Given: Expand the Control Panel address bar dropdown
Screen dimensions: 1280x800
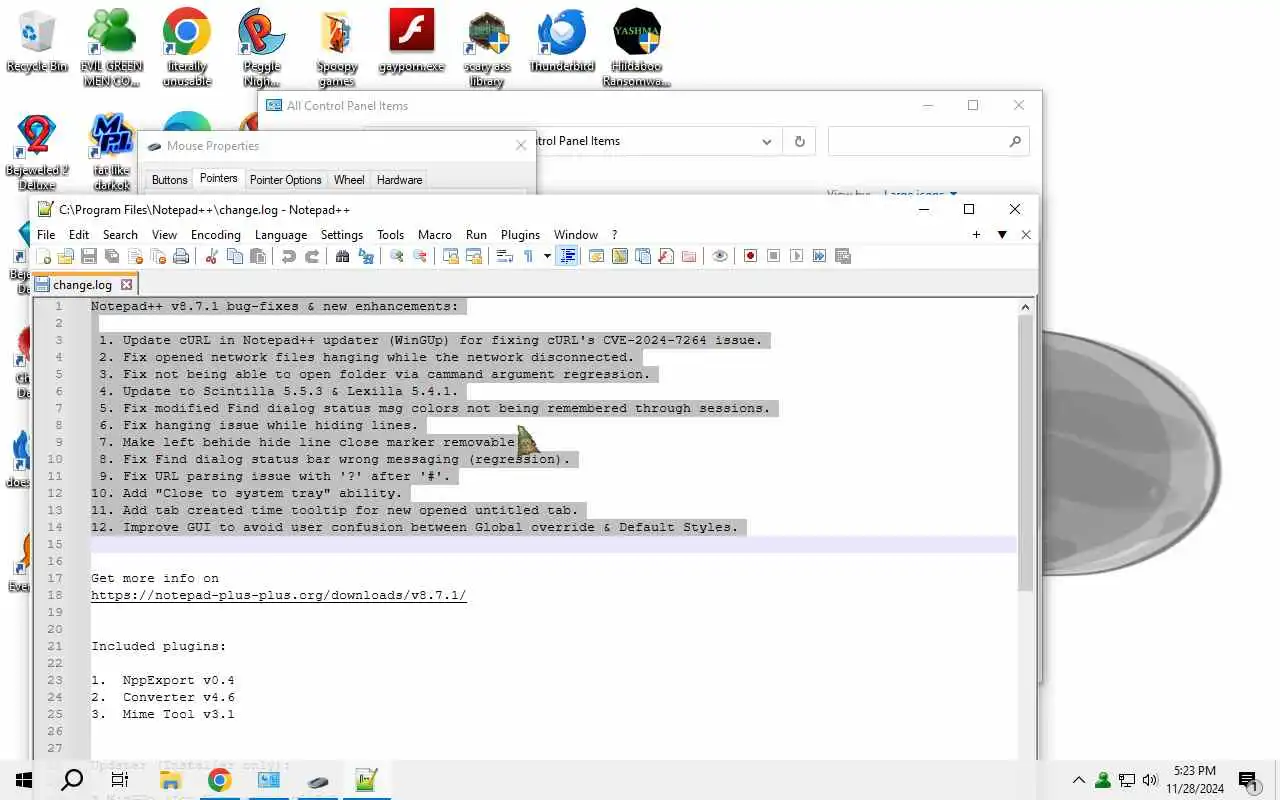Looking at the screenshot, I should click(767, 142).
